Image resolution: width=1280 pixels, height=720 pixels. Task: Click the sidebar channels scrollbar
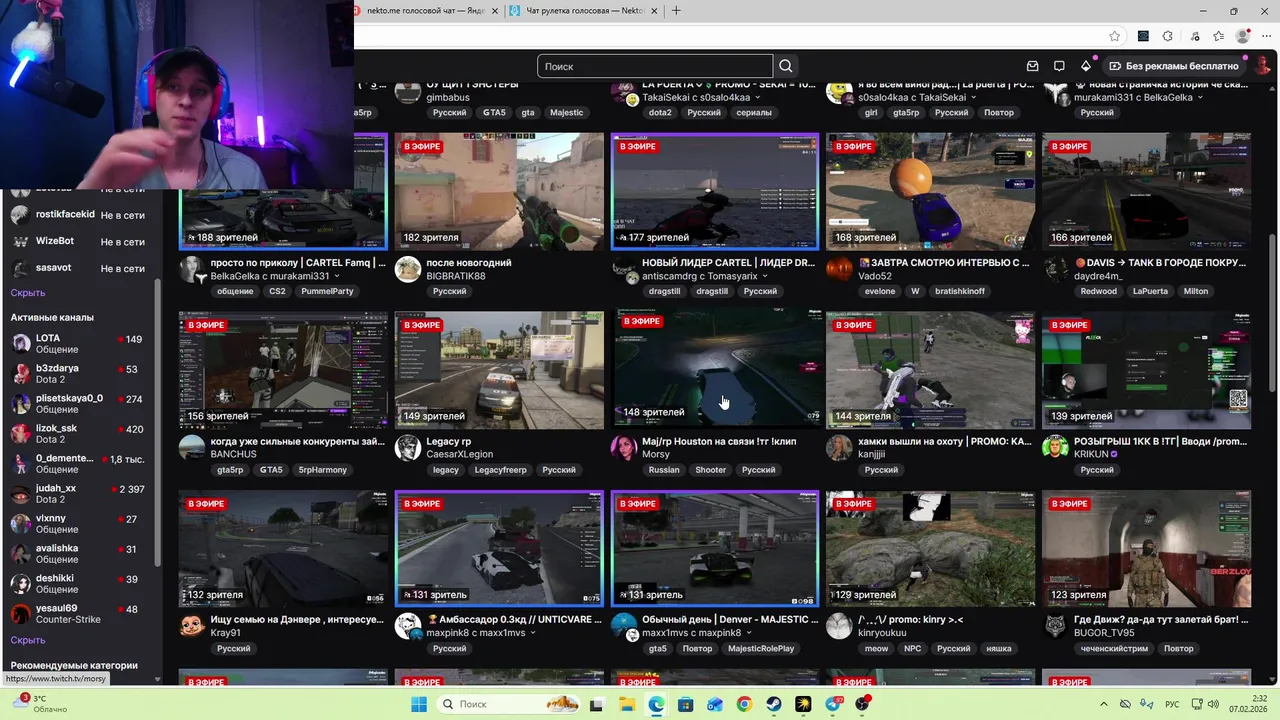(x=157, y=425)
